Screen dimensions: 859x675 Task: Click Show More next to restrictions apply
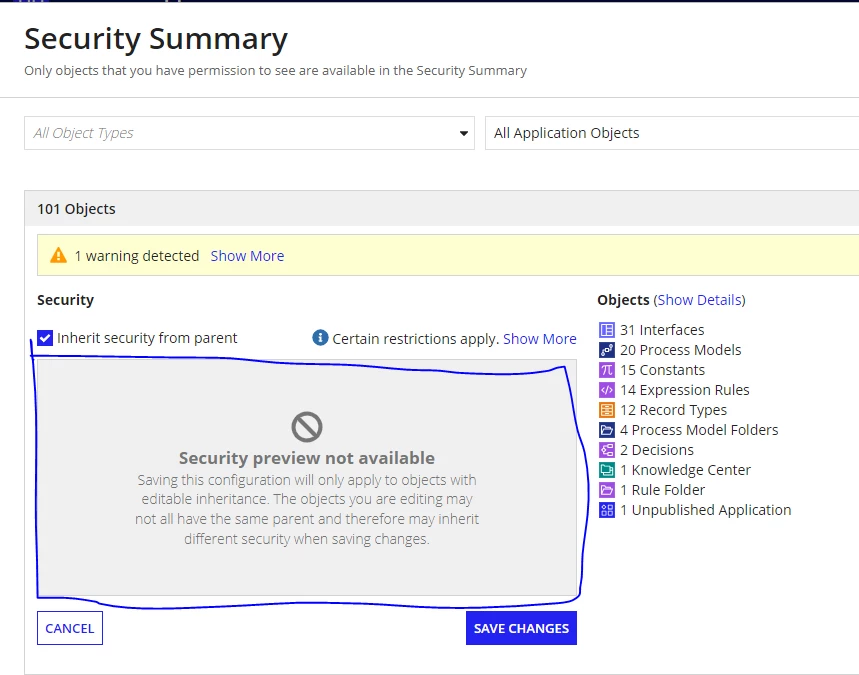[x=540, y=339]
